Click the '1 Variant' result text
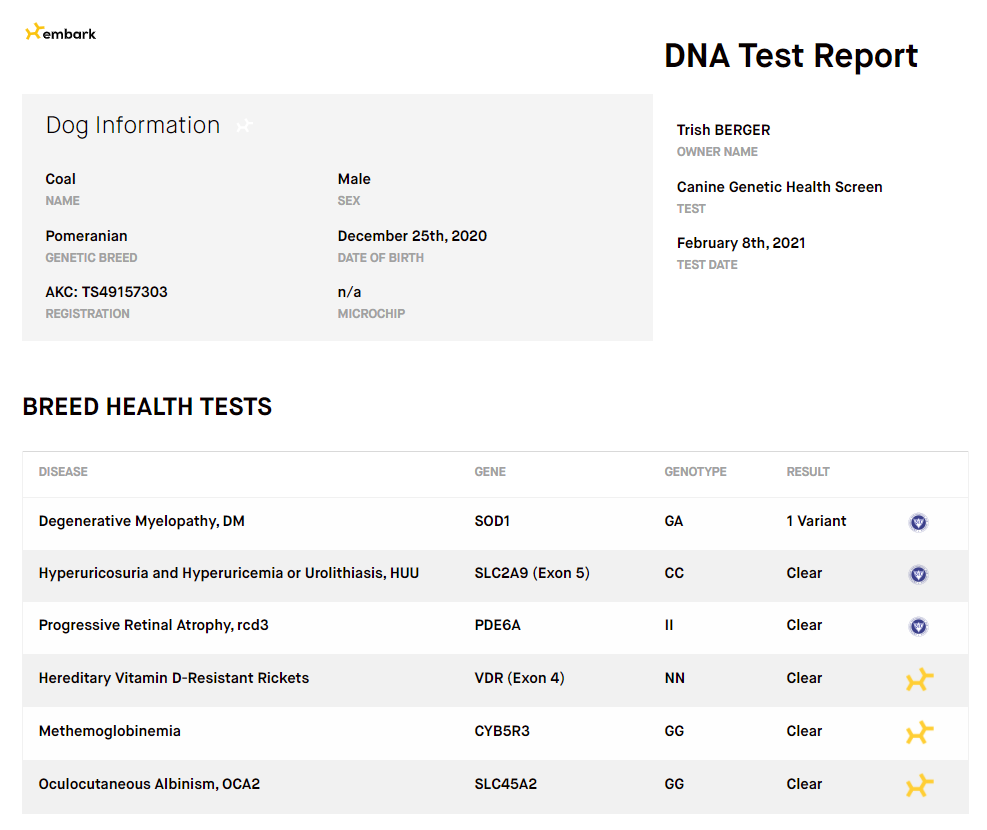 (x=816, y=521)
